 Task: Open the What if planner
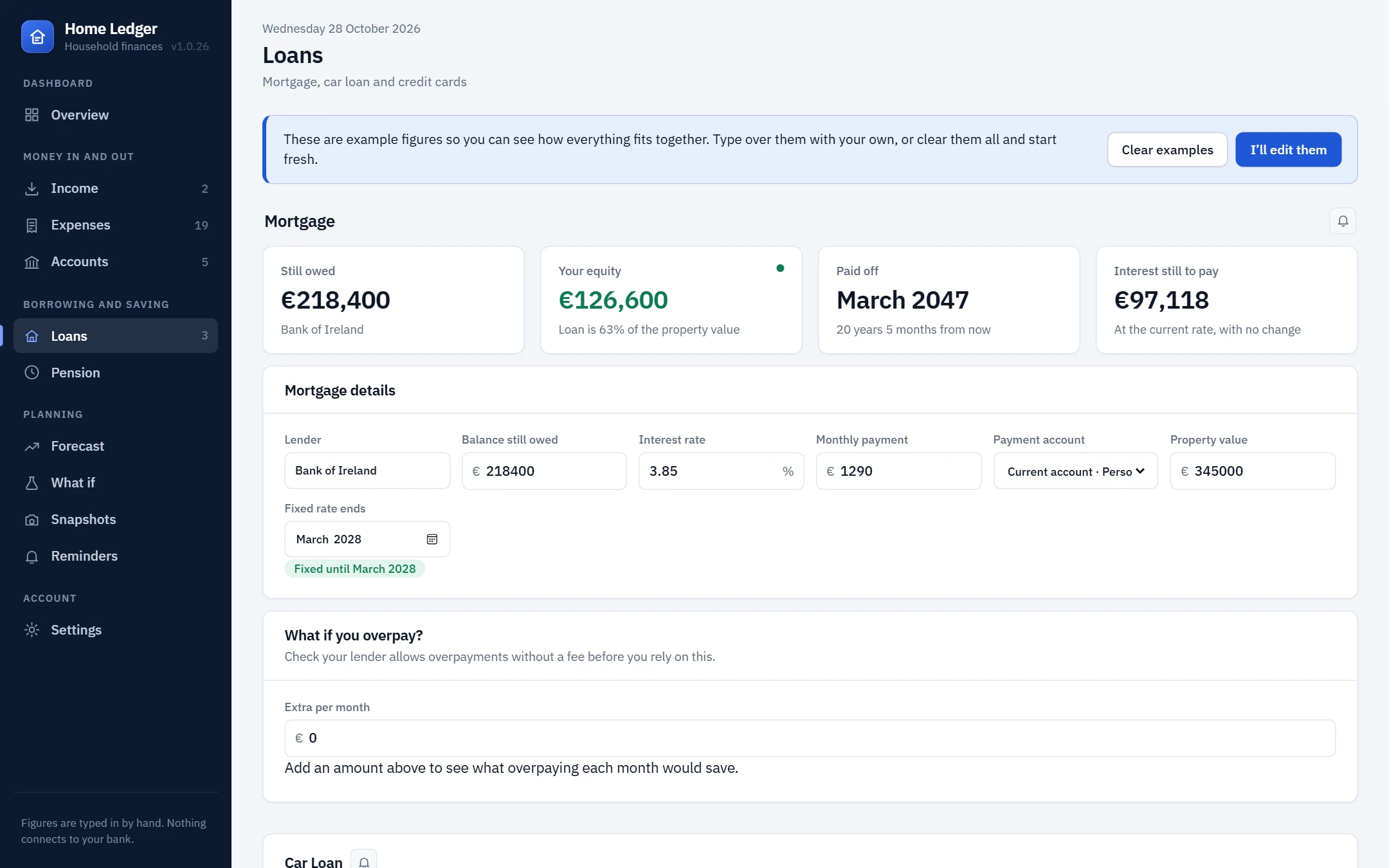coord(116,483)
